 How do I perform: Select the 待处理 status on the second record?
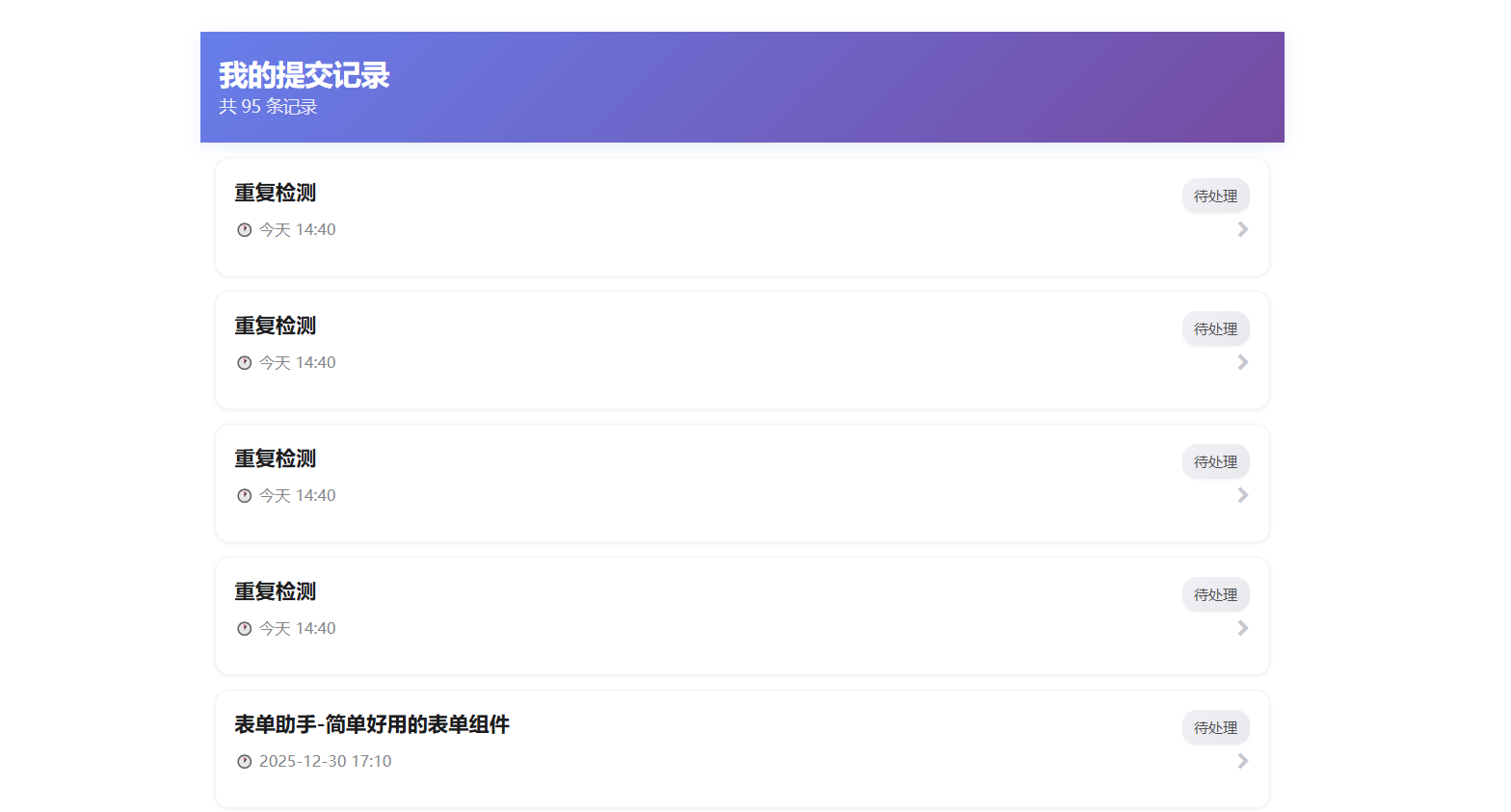(1215, 329)
